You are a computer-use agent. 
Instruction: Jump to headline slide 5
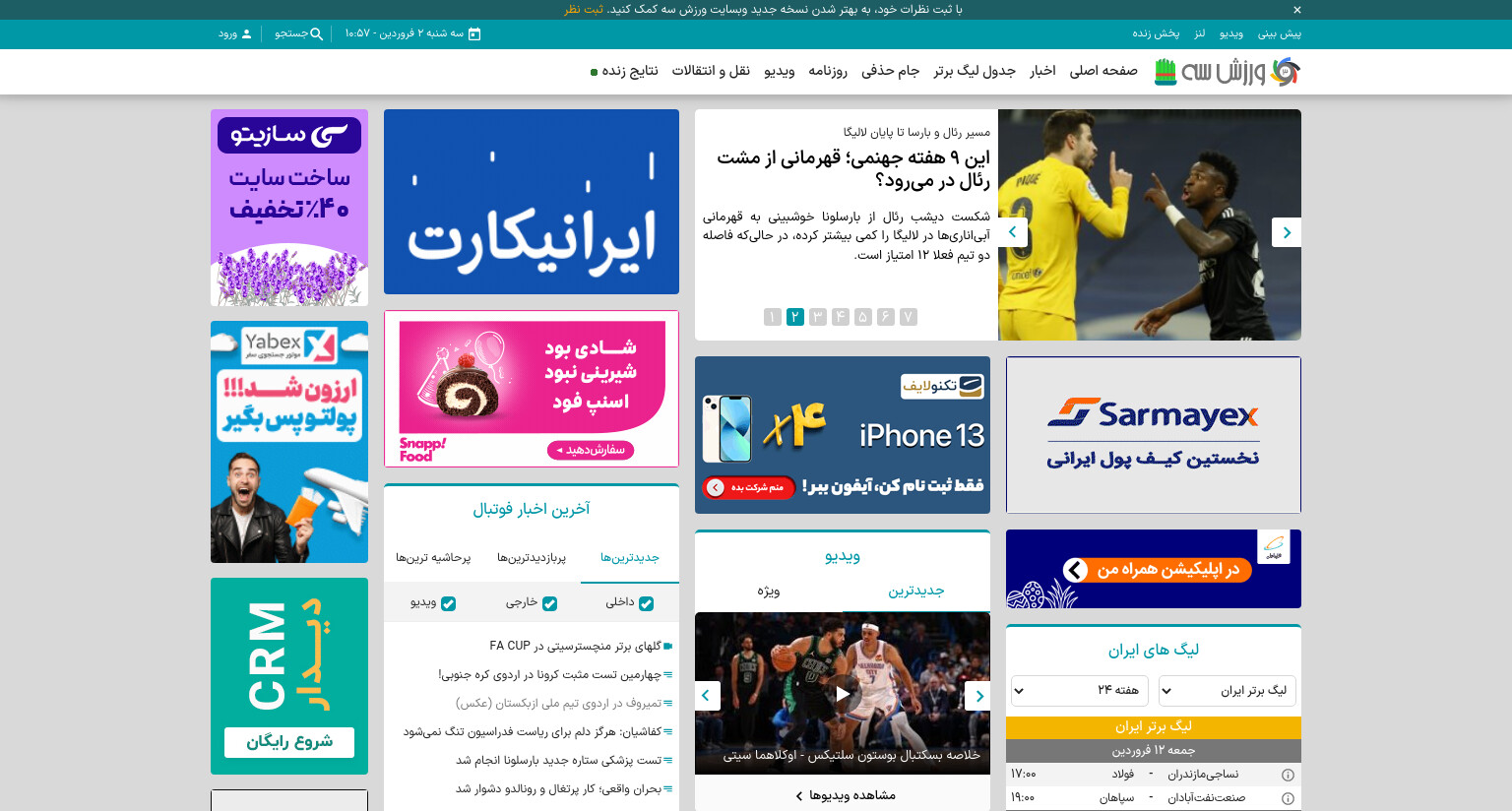[863, 317]
